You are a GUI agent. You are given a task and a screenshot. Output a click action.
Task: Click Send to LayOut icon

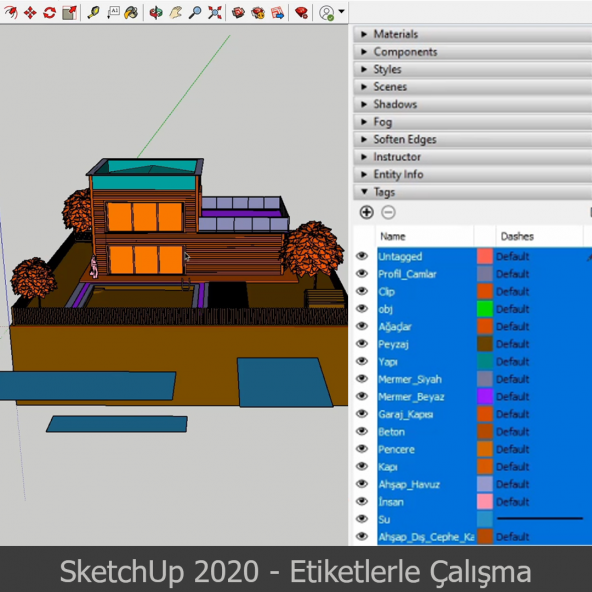[x=278, y=13]
